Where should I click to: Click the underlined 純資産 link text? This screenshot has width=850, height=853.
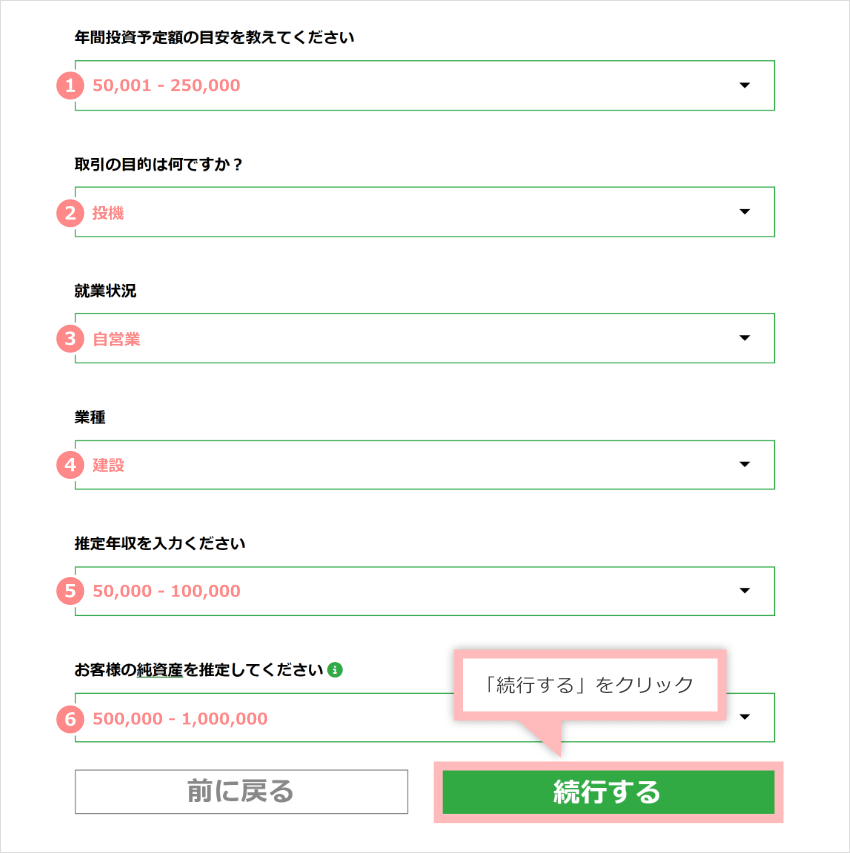coord(159,670)
